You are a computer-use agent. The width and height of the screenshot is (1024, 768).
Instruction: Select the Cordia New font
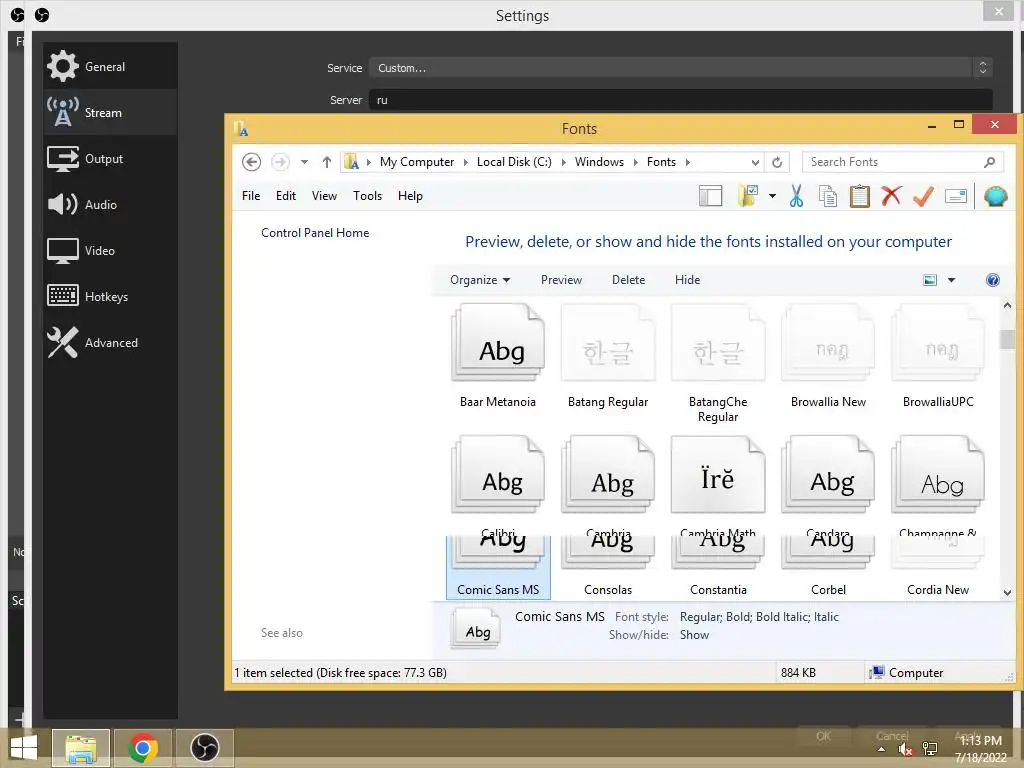coord(938,567)
